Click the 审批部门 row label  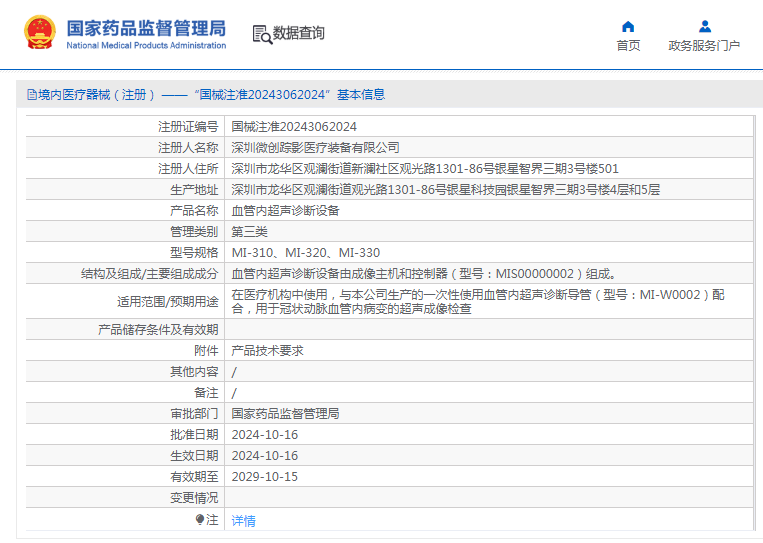pyautogui.click(x=194, y=414)
